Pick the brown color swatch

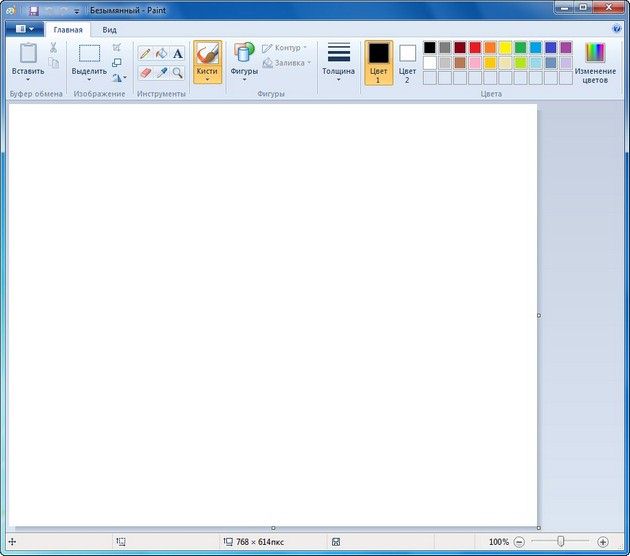(460, 63)
